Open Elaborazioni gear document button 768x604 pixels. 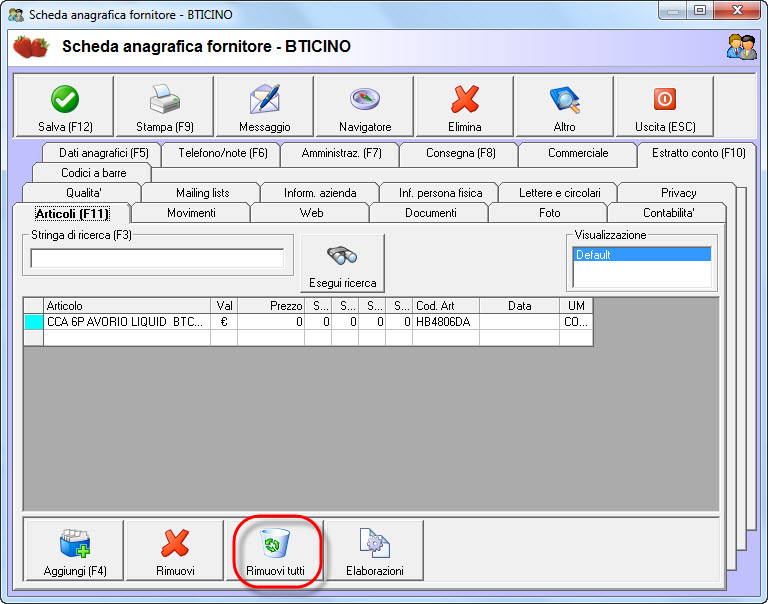(x=375, y=551)
